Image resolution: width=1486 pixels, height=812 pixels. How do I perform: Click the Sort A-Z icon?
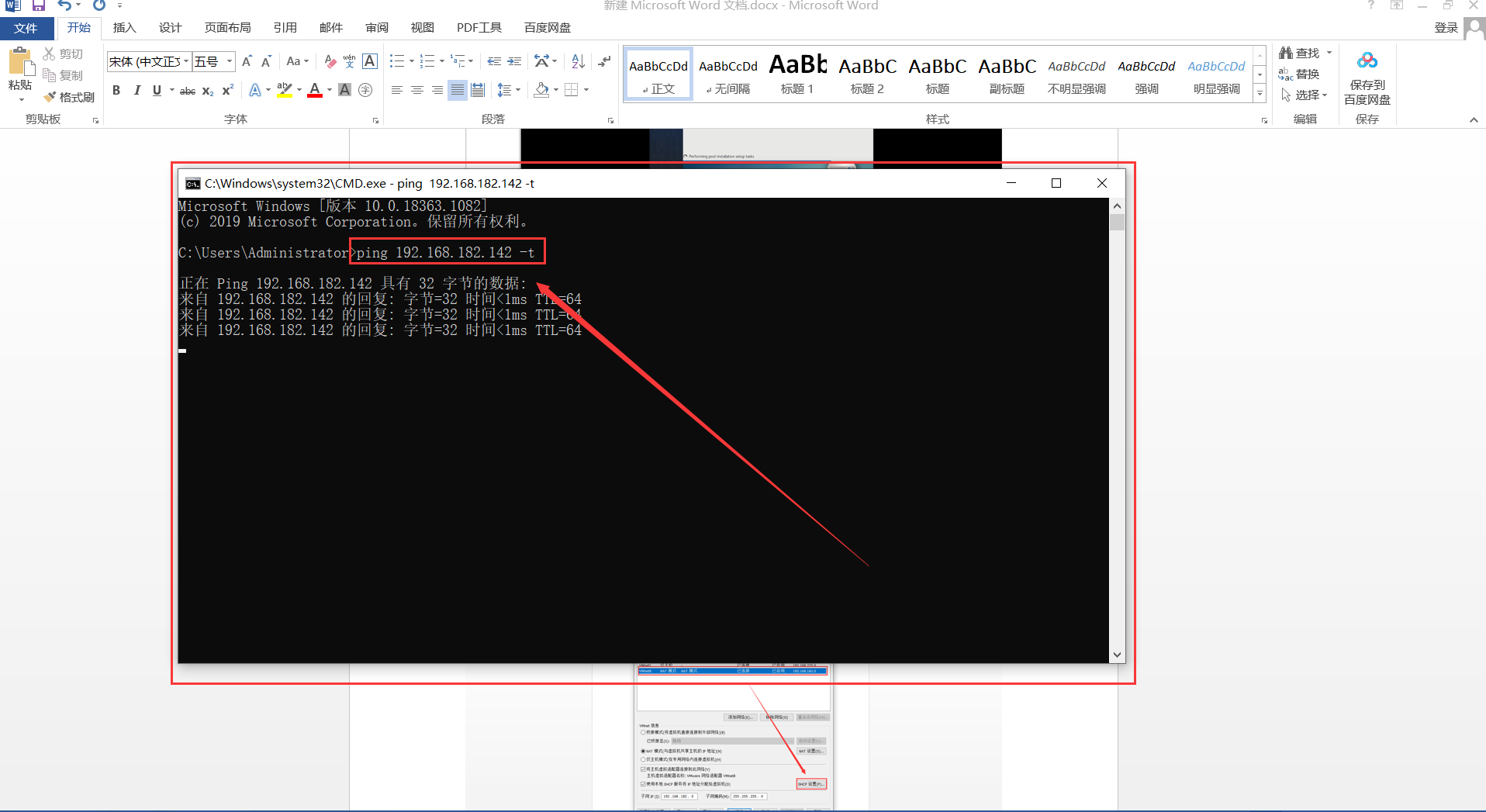578,61
